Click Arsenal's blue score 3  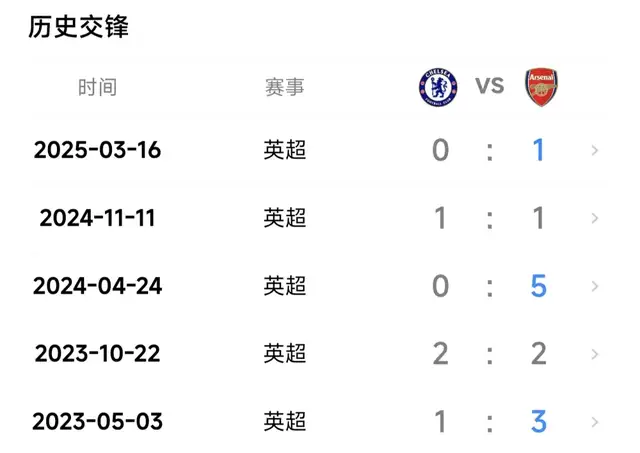539,422
